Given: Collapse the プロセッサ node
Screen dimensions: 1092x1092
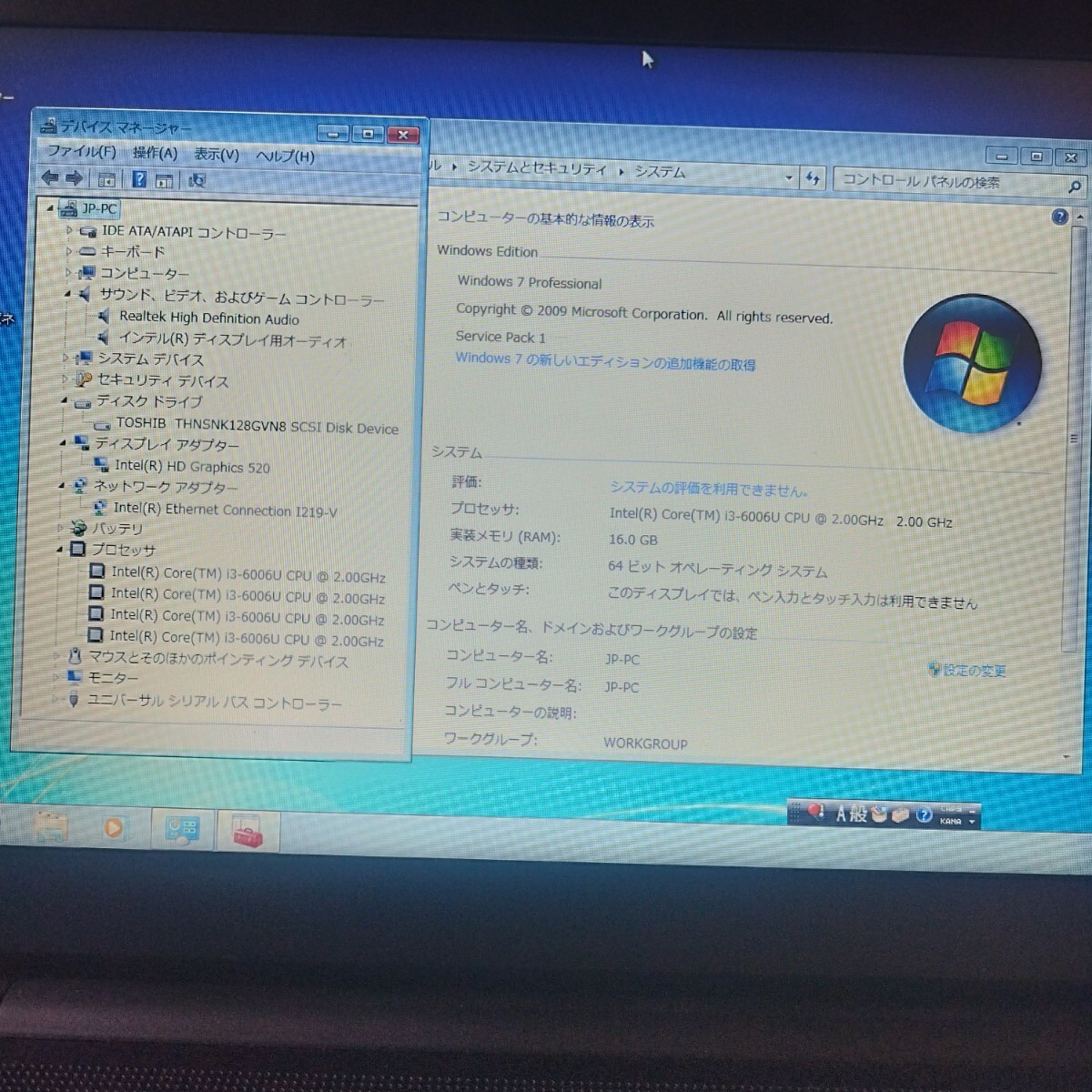Looking at the screenshot, I should point(61,550).
